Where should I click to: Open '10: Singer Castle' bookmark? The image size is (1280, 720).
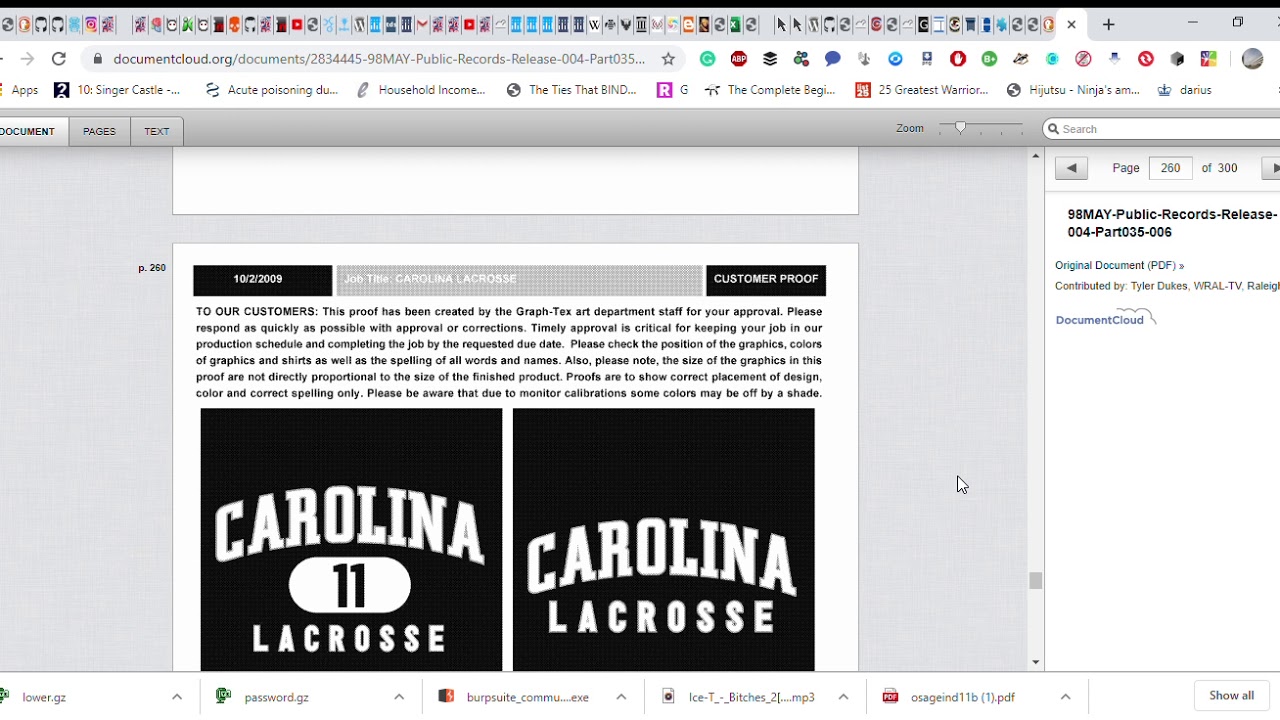pyautogui.click(x=118, y=90)
